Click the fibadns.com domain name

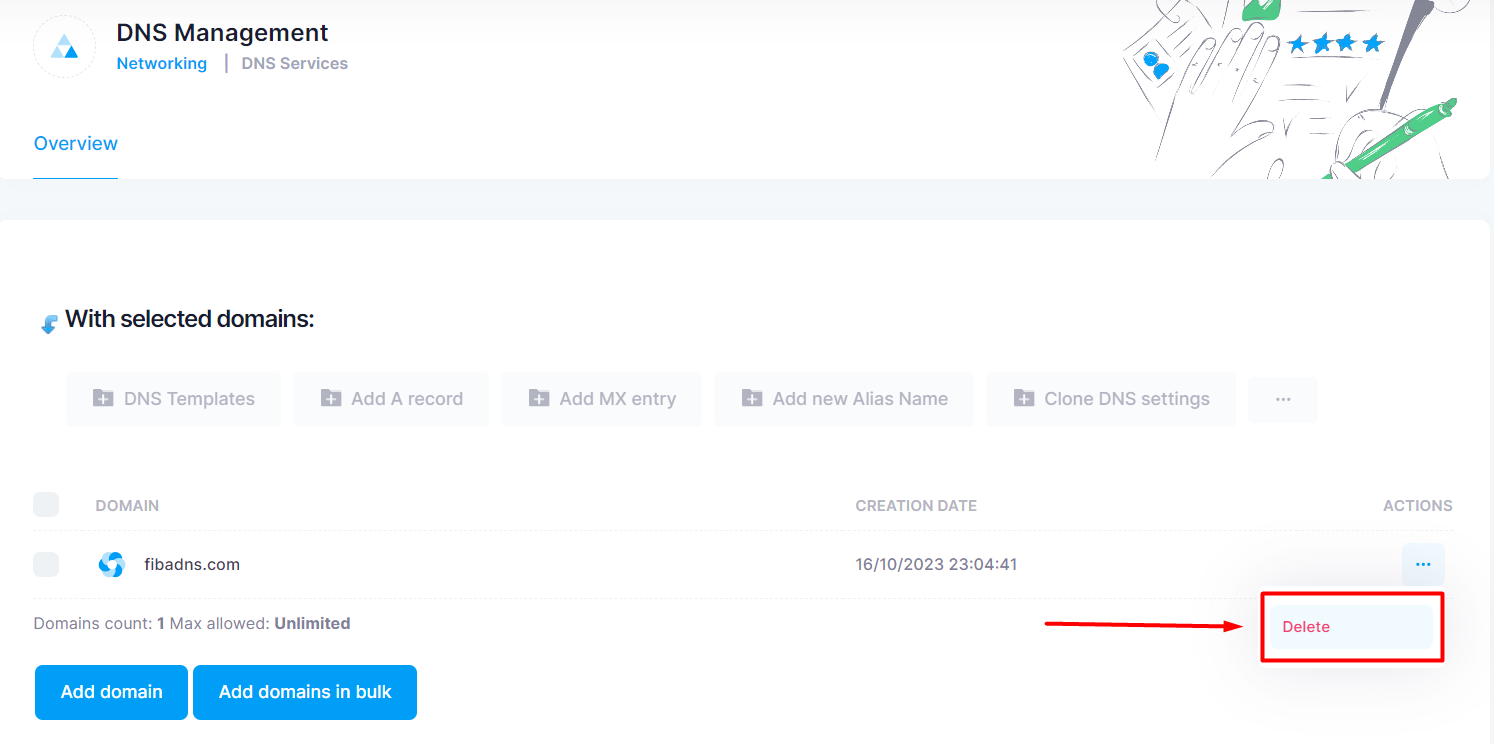192,565
